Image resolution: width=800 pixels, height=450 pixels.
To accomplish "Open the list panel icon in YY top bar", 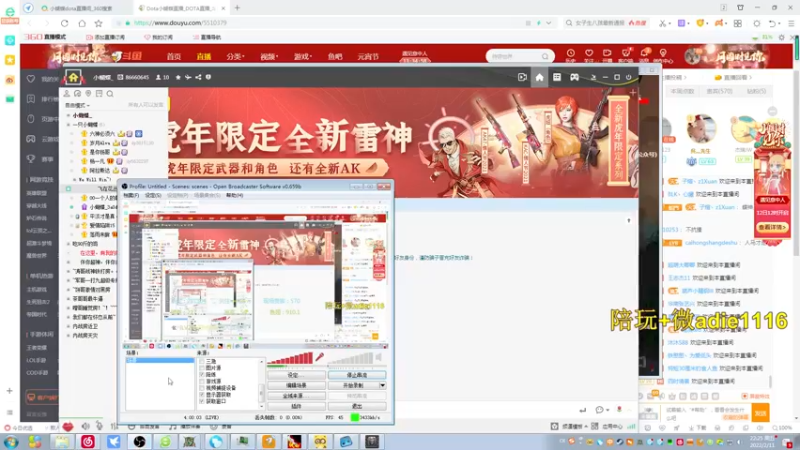I will [x=557, y=77].
